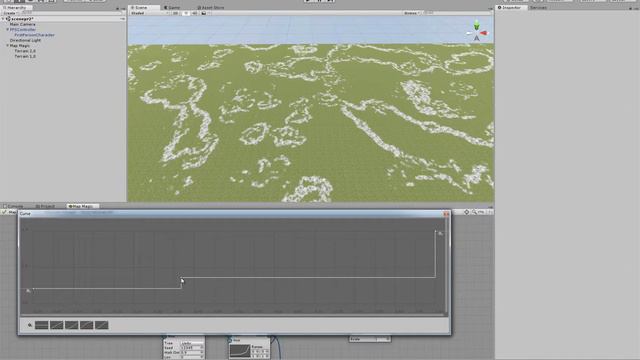Select the last curve keyframe at top right

click(436, 231)
